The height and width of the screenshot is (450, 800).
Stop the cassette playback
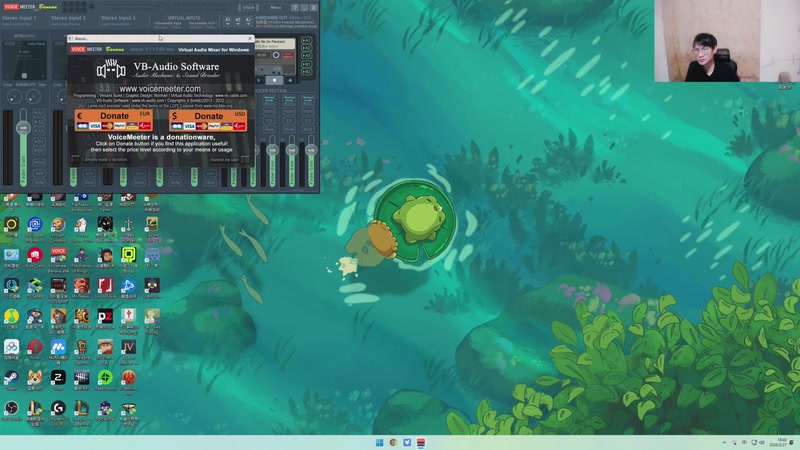[x=274, y=80]
